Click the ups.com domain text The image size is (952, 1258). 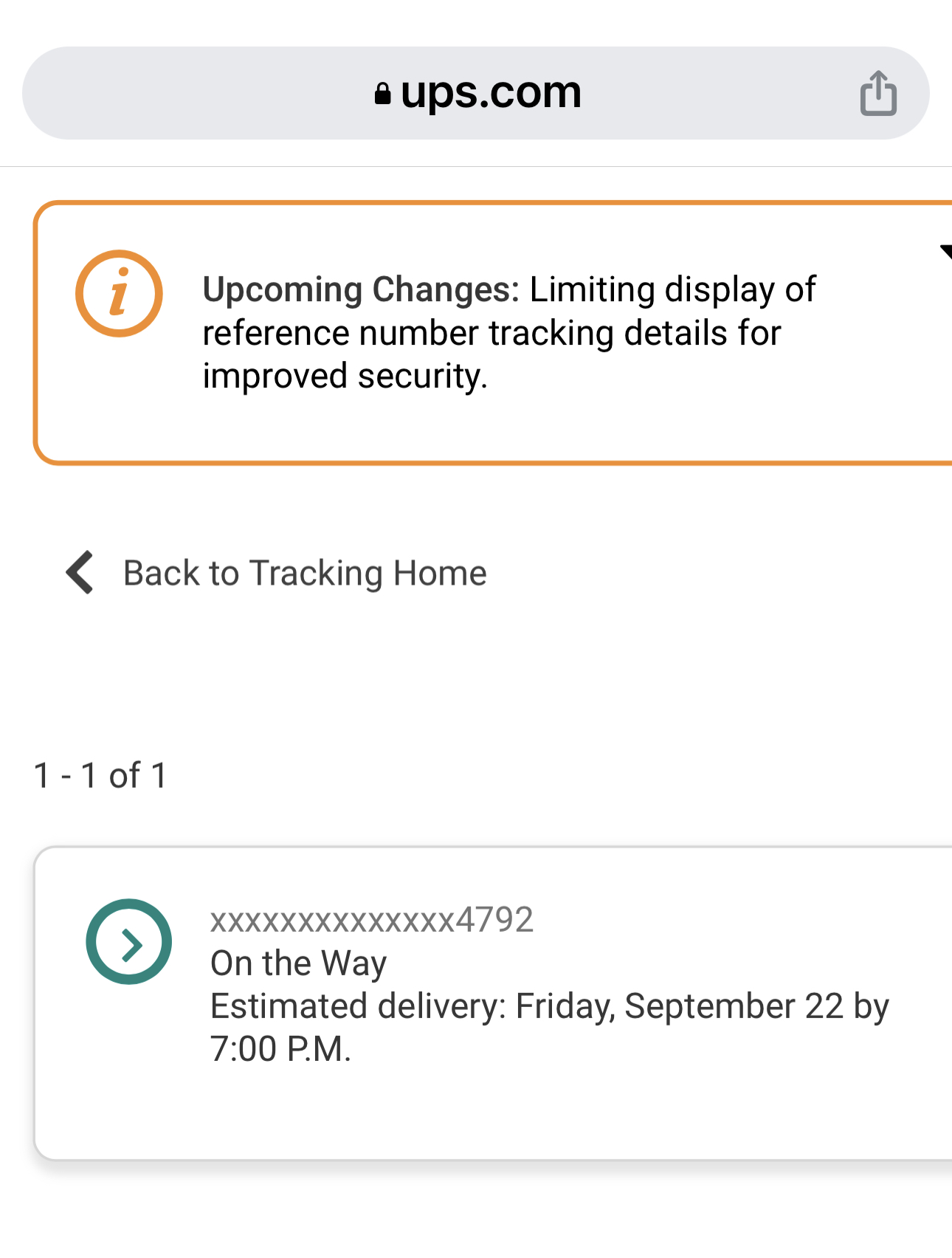coord(491,93)
